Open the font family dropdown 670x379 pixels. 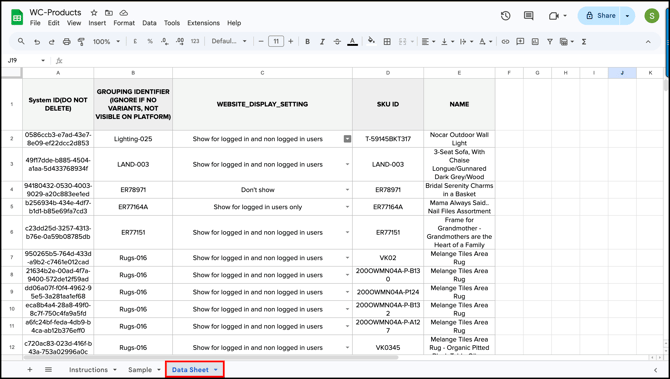click(229, 41)
